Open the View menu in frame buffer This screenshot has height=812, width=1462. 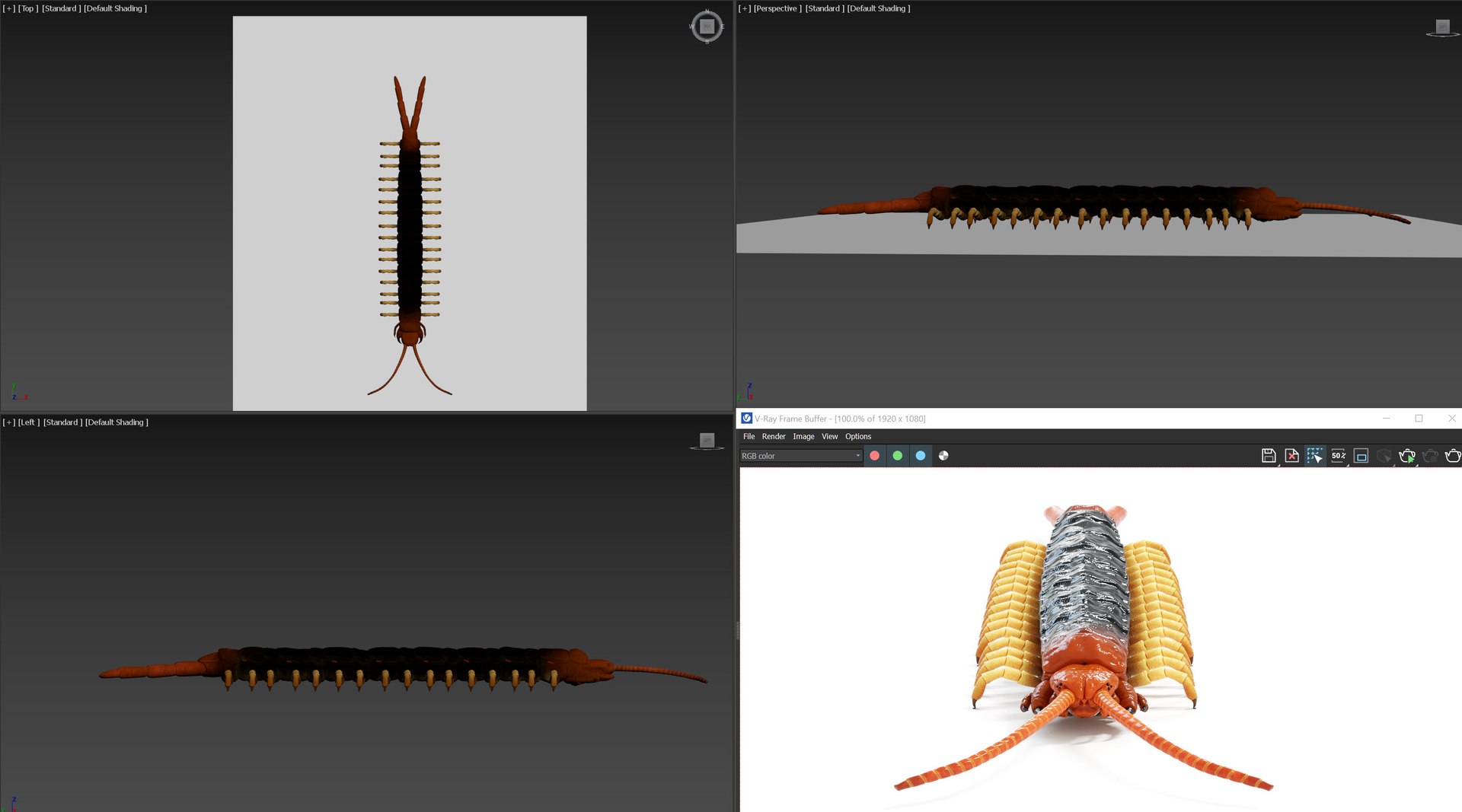pyautogui.click(x=829, y=437)
